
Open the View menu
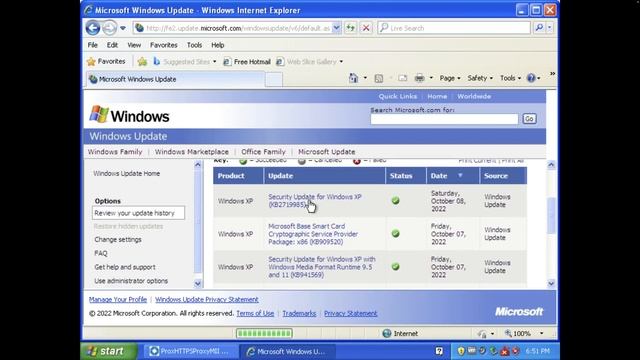[x=134, y=45]
